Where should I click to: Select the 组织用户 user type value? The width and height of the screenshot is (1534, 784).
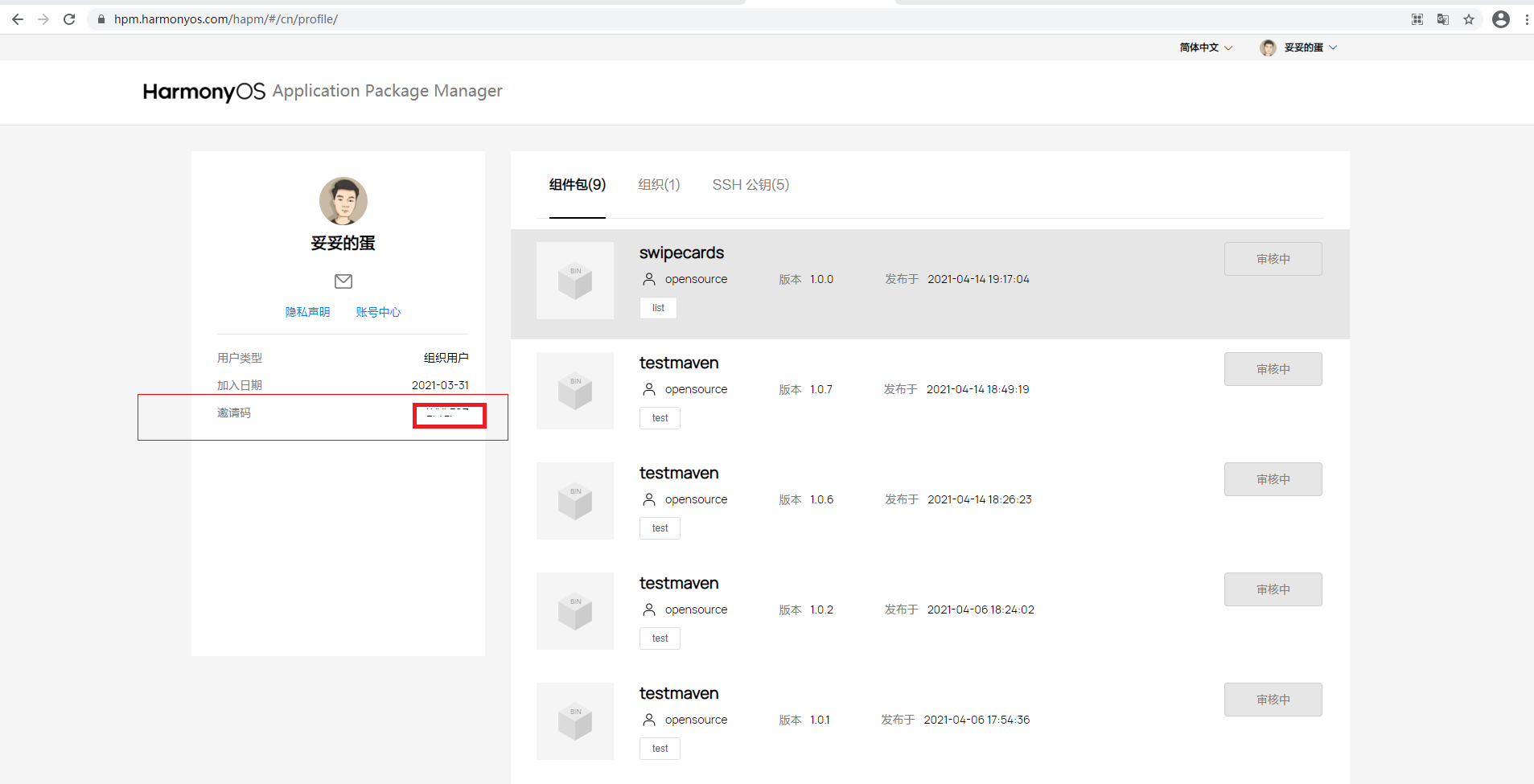(x=446, y=358)
